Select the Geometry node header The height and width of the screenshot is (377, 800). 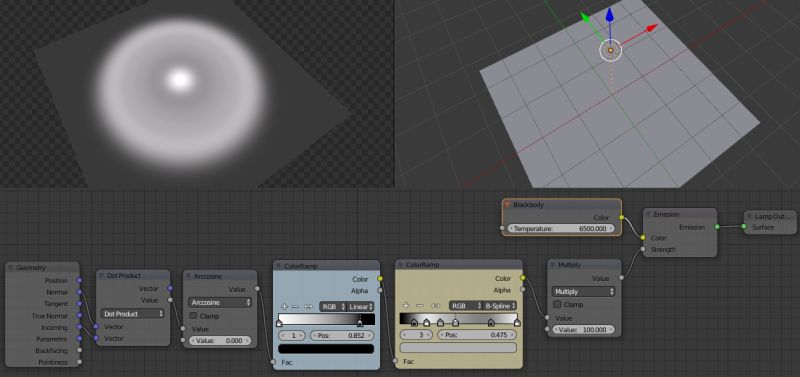pos(42,267)
